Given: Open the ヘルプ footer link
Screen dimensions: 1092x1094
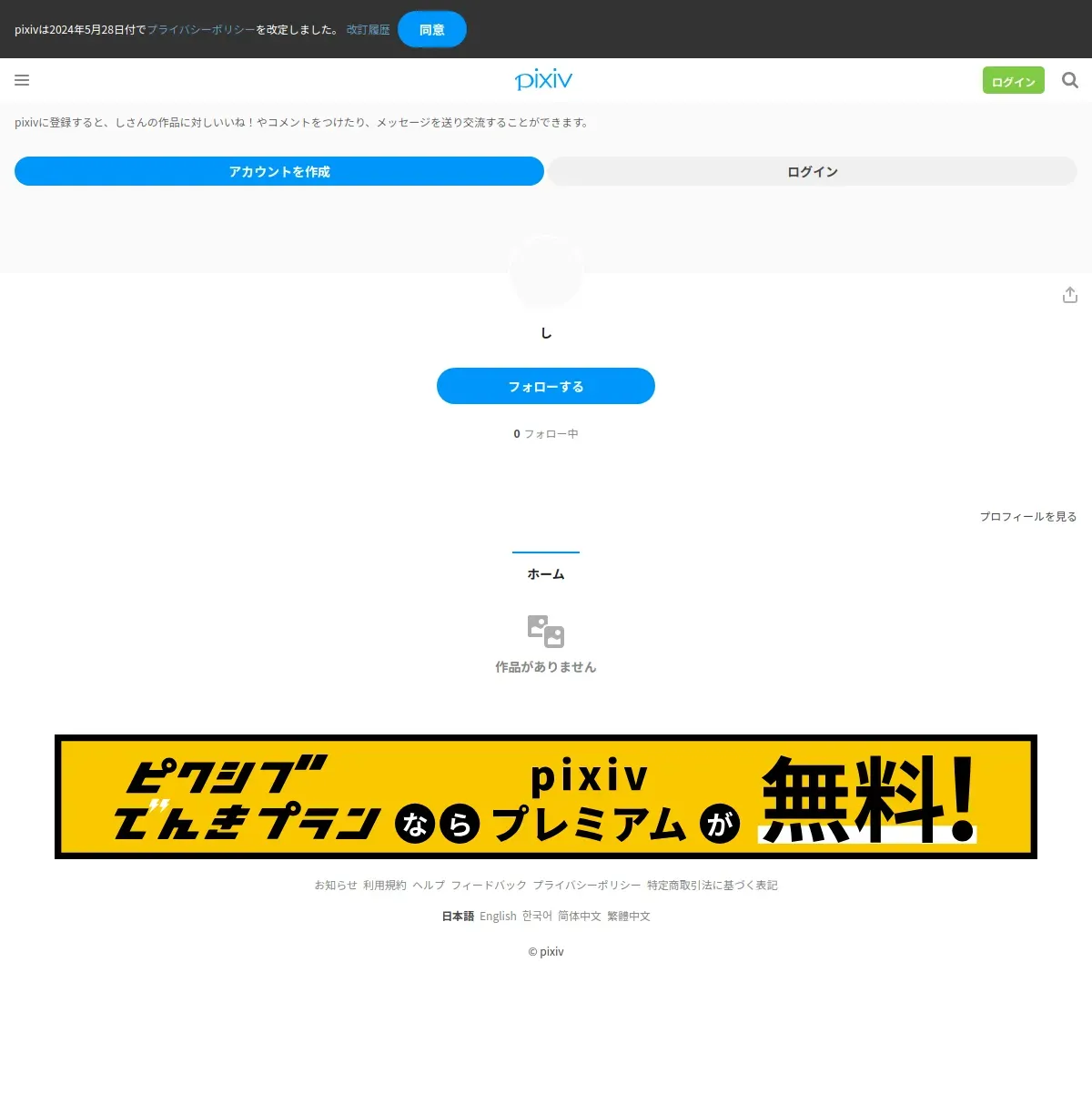Looking at the screenshot, I should click(x=429, y=885).
